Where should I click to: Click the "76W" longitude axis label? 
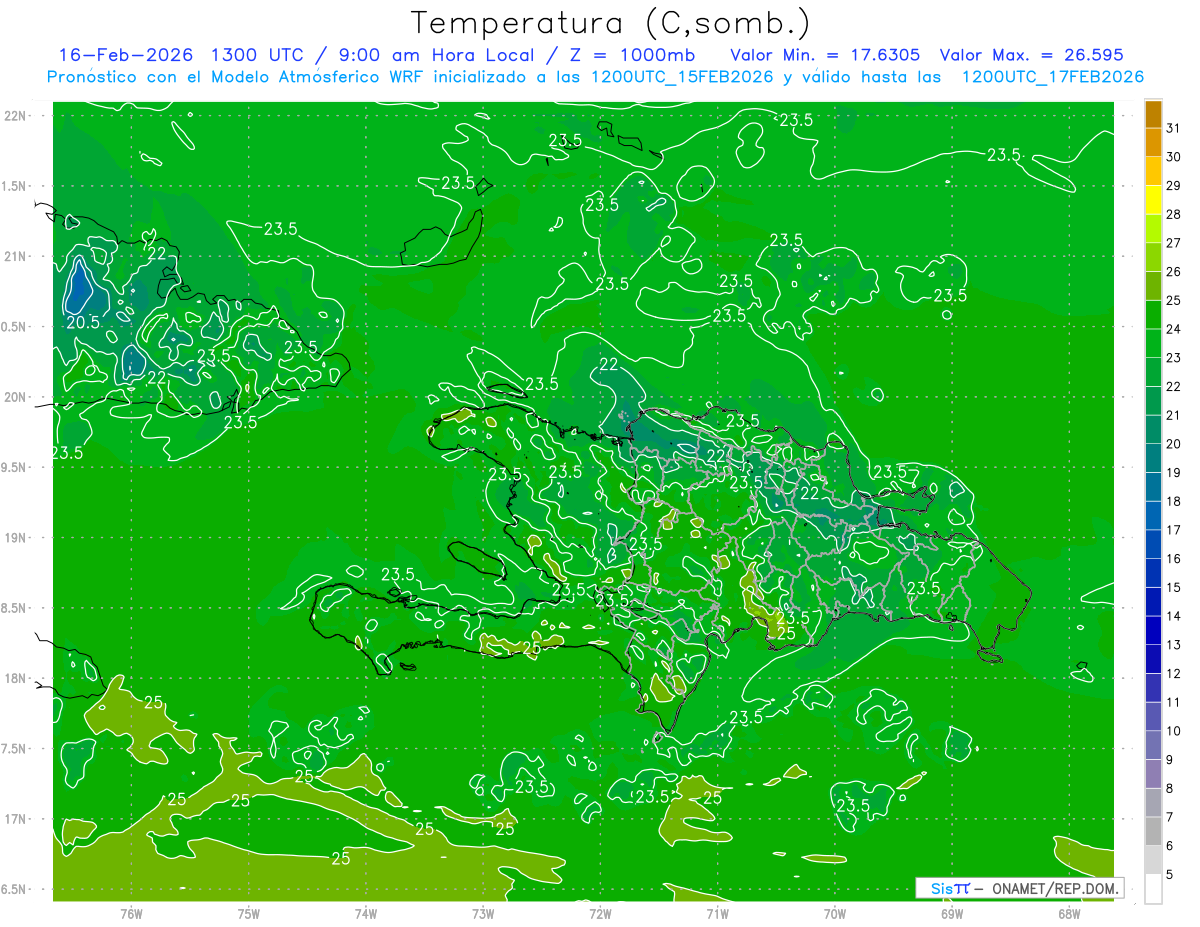pos(131,913)
